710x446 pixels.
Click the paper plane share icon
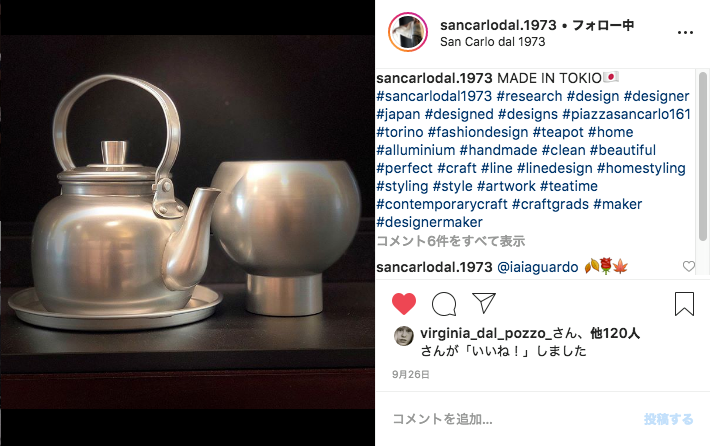click(484, 302)
